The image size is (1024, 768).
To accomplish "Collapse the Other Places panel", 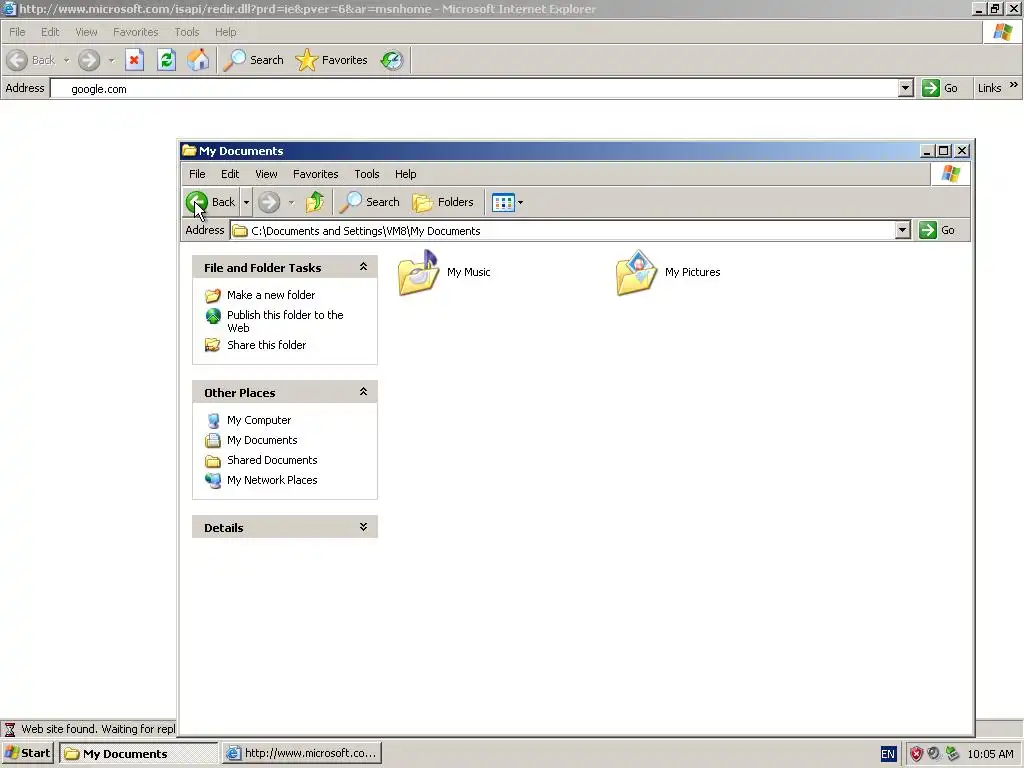I will pos(363,392).
